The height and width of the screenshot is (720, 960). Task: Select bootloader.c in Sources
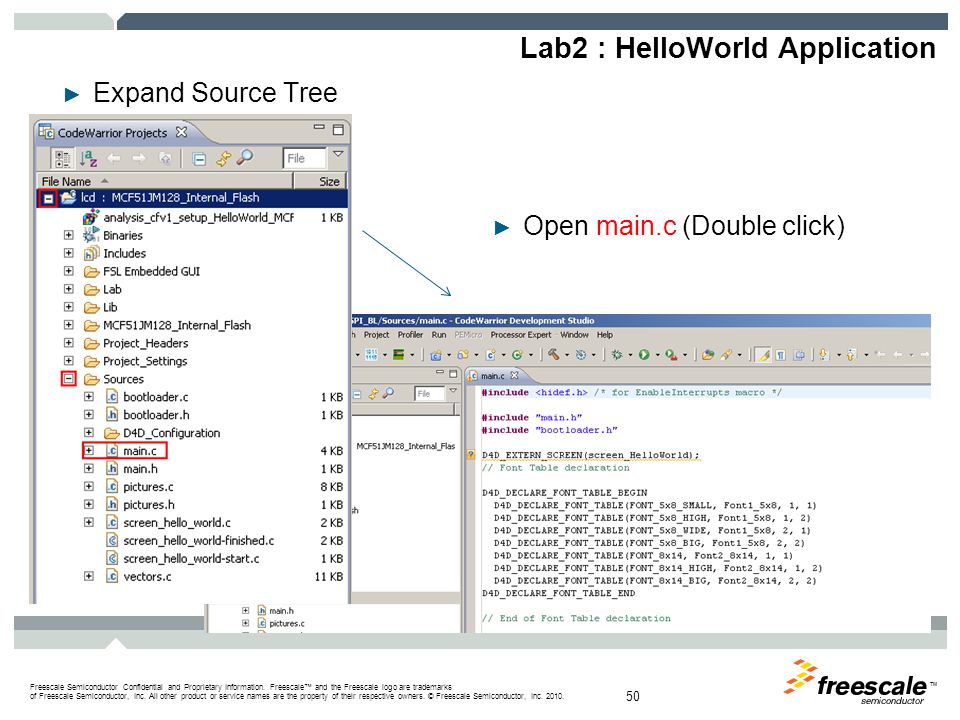(x=156, y=397)
